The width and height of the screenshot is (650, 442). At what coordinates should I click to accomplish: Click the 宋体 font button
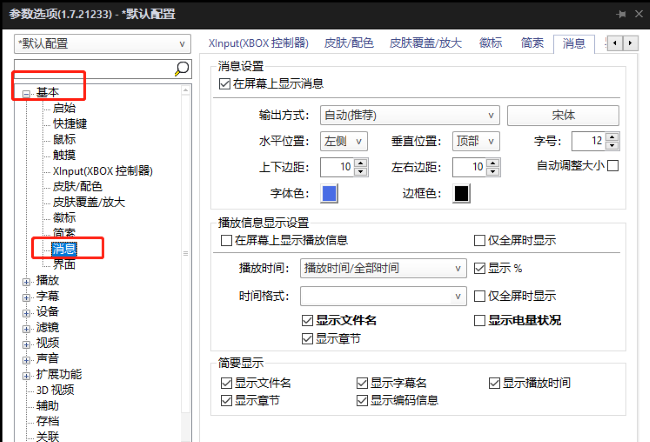562,115
